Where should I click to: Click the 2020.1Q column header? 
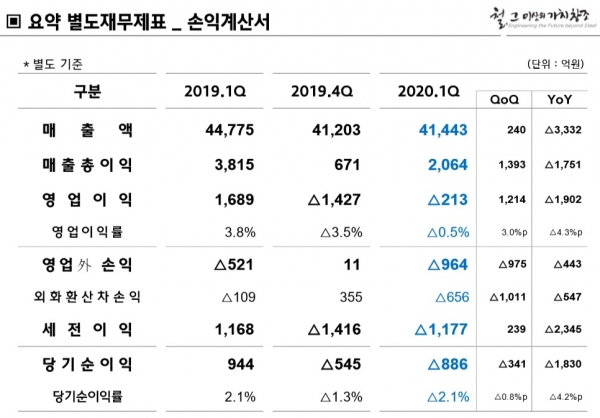(x=430, y=92)
